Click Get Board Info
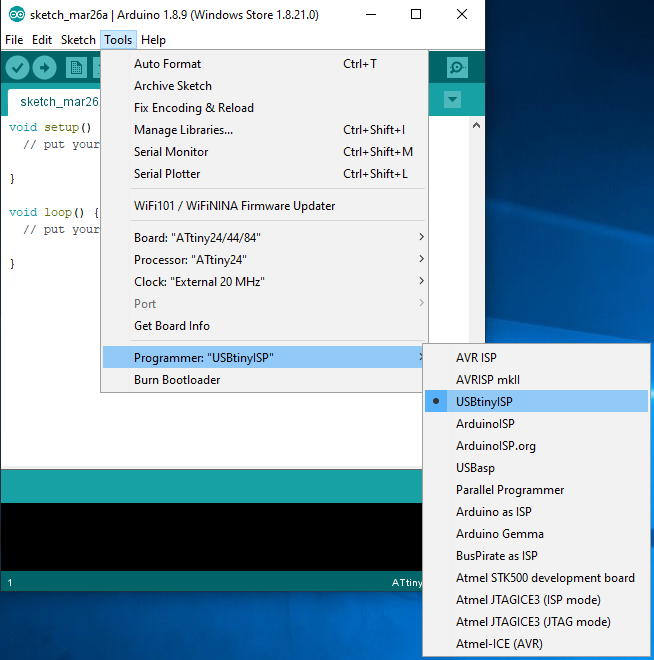This screenshot has width=654, height=660. [264, 326]
